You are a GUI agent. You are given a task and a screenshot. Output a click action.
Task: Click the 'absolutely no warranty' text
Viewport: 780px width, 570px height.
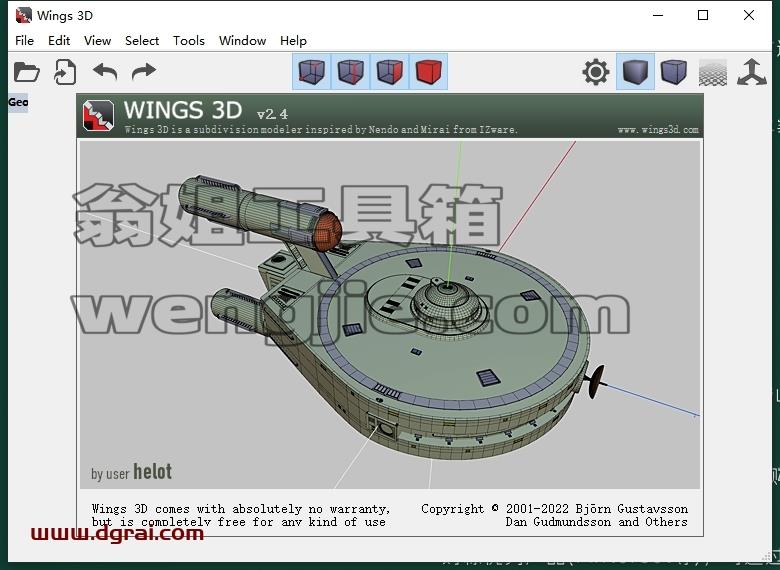click(311, 509)
